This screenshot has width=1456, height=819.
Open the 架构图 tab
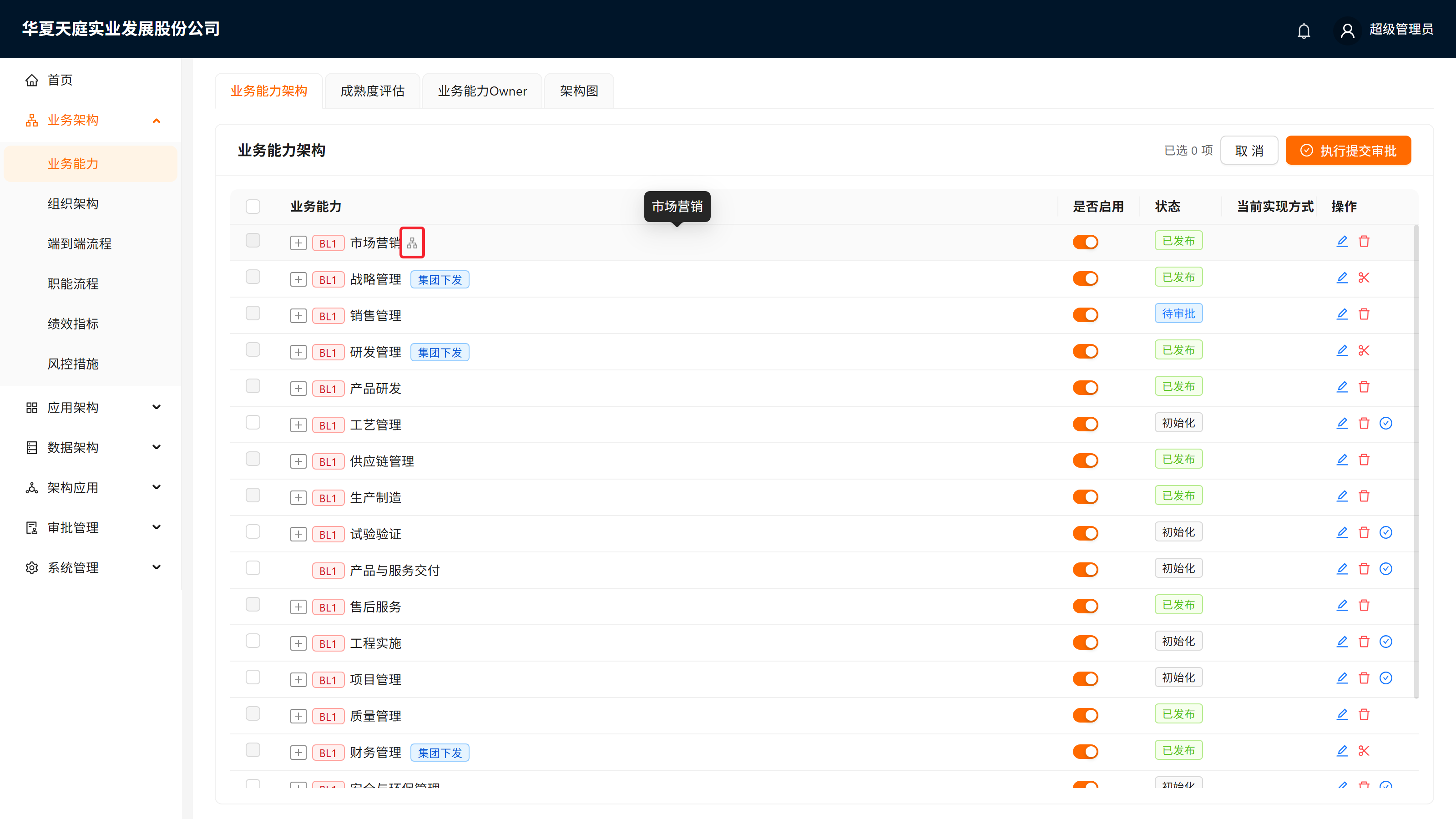coord(579,91)
